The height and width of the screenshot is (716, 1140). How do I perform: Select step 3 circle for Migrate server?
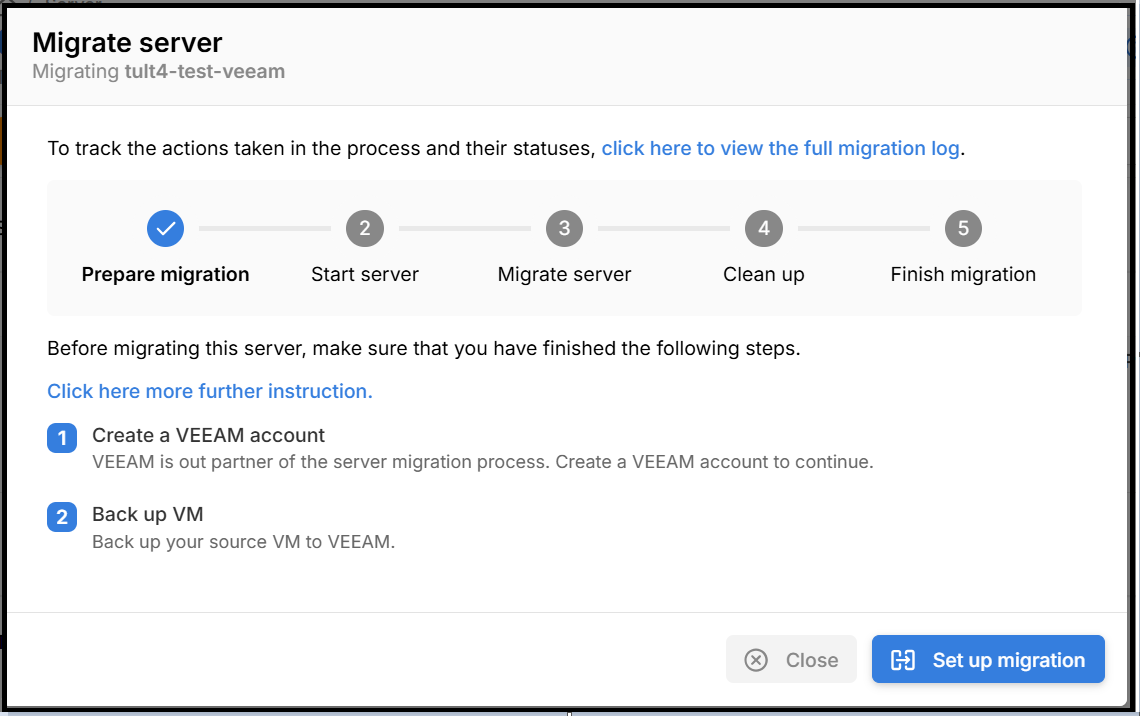(x=564, y=229)
